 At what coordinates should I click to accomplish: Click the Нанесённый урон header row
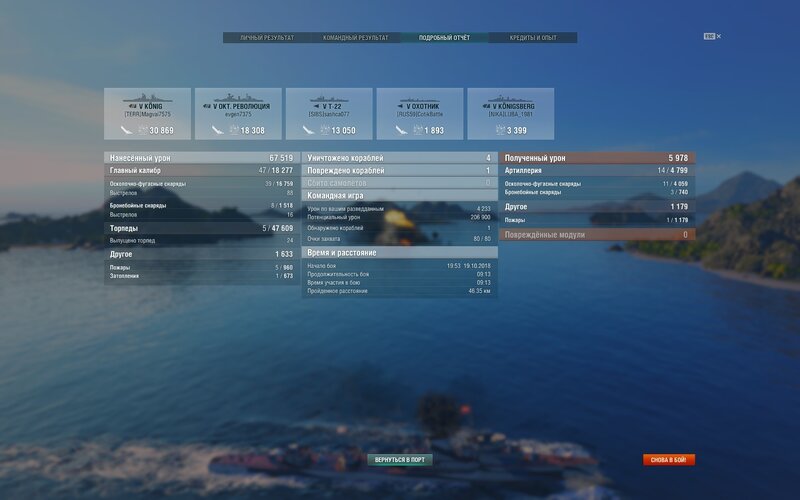[202, 158]
